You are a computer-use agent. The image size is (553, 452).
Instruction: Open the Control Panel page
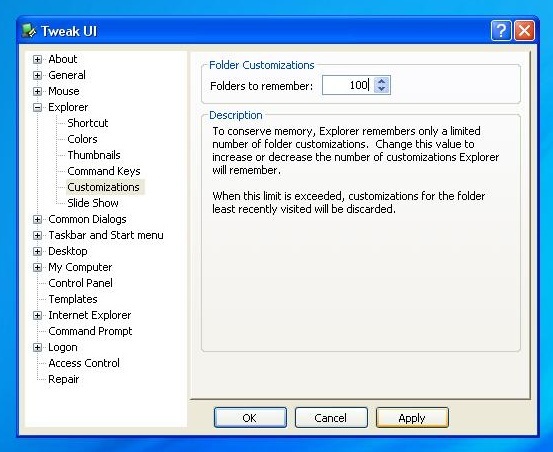tap(80, 283)
